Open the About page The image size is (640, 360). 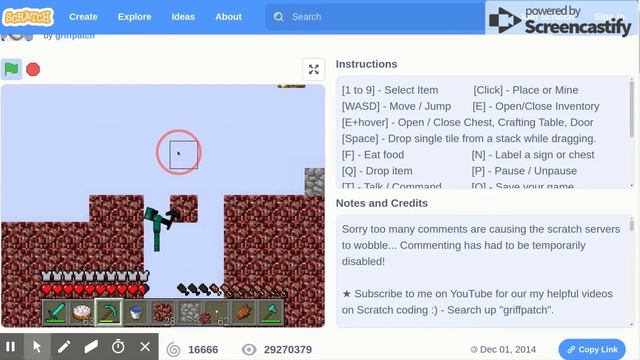[228, 17]
